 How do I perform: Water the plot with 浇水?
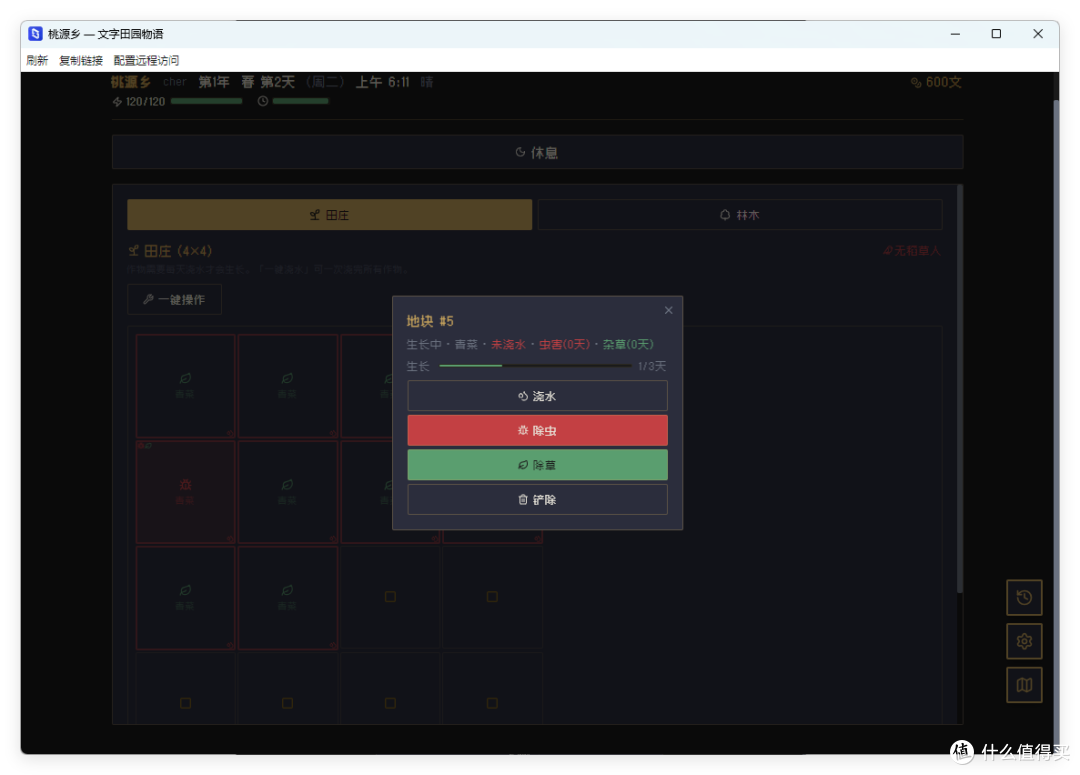[537, 396]
